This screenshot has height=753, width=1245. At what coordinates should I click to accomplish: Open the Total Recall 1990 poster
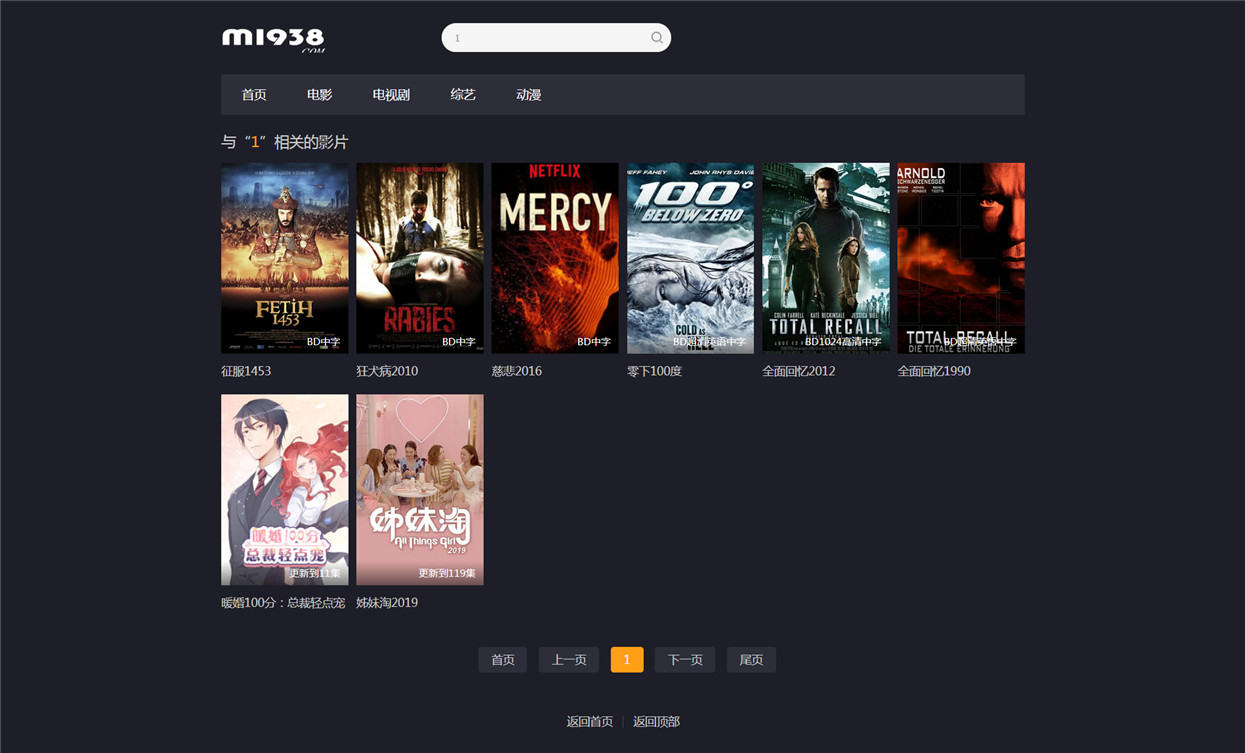click(961, 258)
